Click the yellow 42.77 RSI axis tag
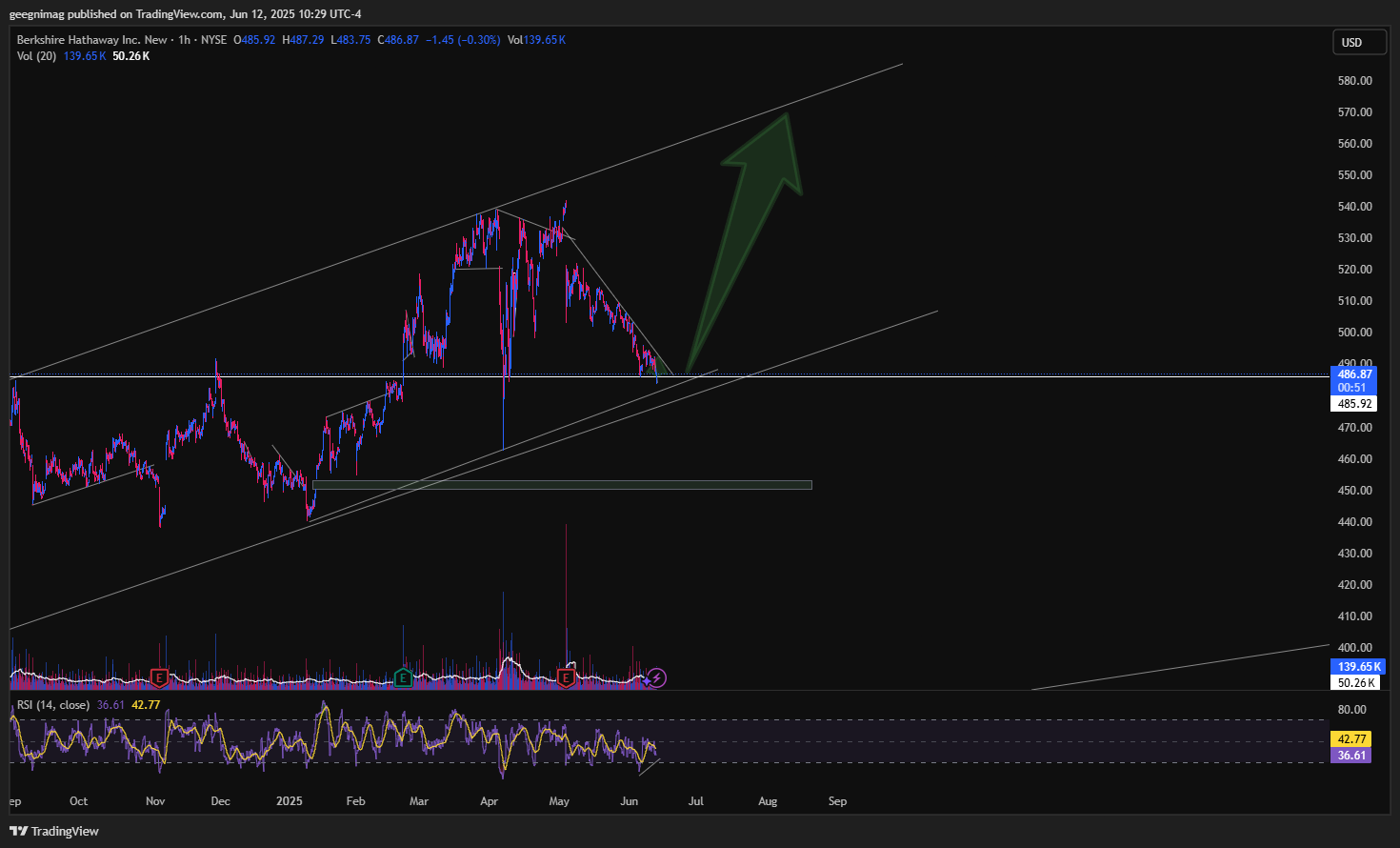1400x848 pixels. [x=1351, y=739]
